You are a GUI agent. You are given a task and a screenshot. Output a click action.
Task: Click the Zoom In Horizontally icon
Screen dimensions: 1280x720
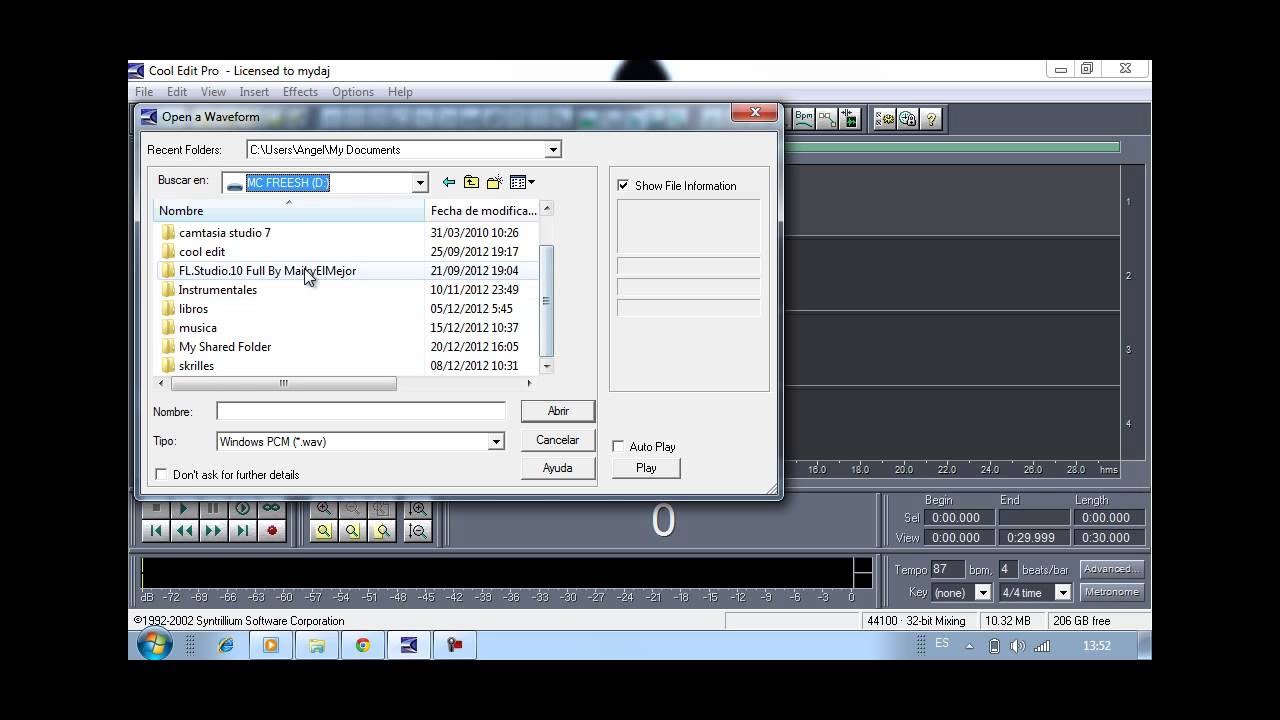pyautogui.click(x=323, y=509)
